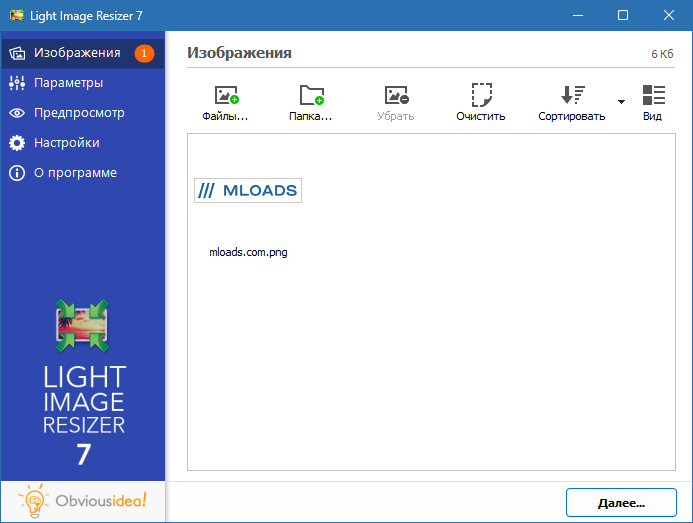This screenshot has width=693, height=523.
Task: Click the О программе info icon
Action: [17, 173]
